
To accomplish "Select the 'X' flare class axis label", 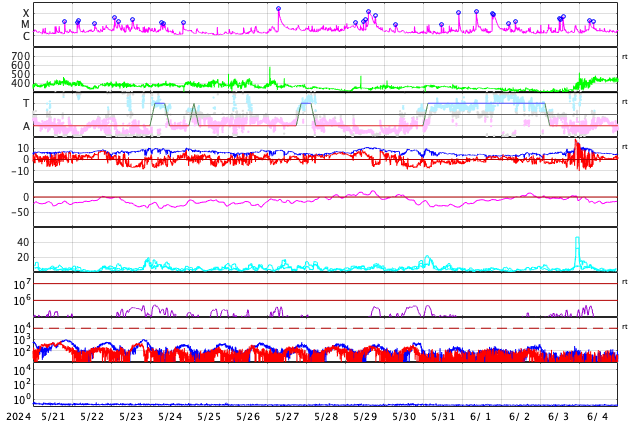I will [x=26, y=13].
